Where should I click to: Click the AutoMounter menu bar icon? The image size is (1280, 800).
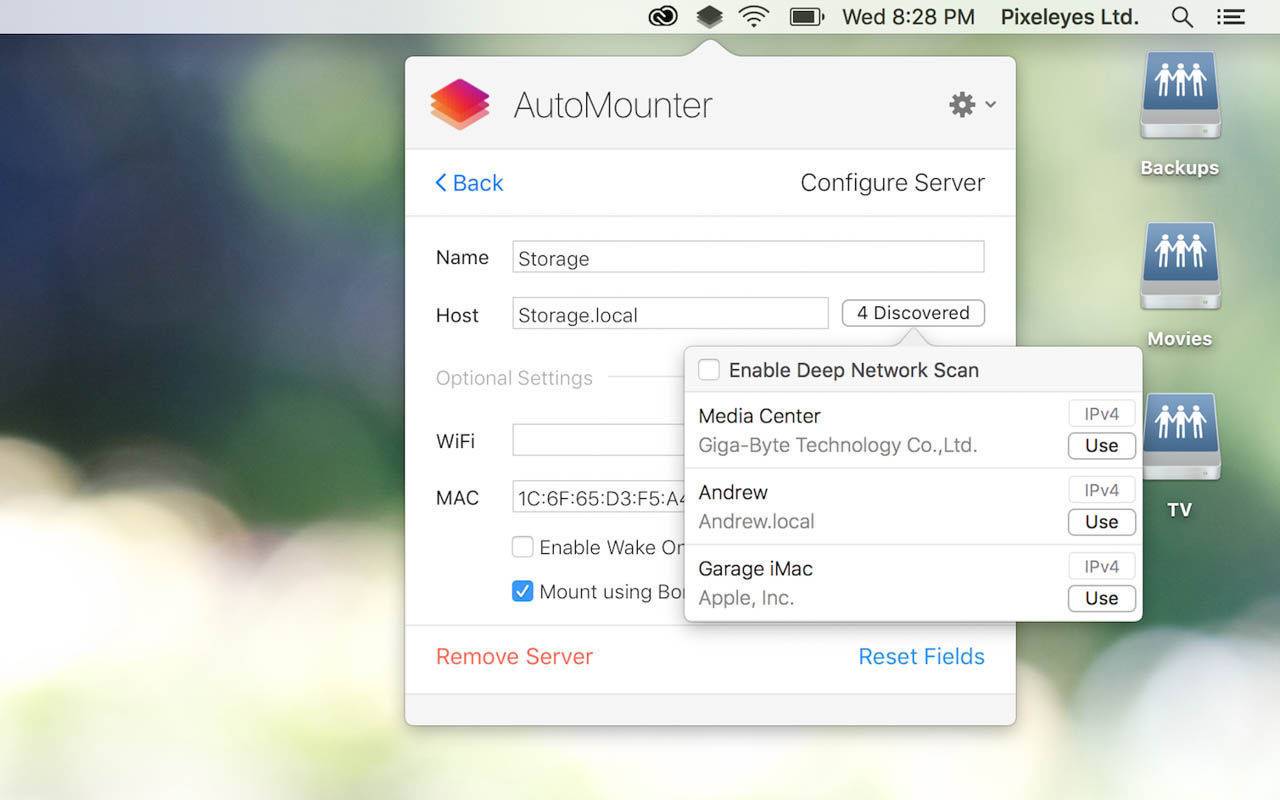point(709,16)
